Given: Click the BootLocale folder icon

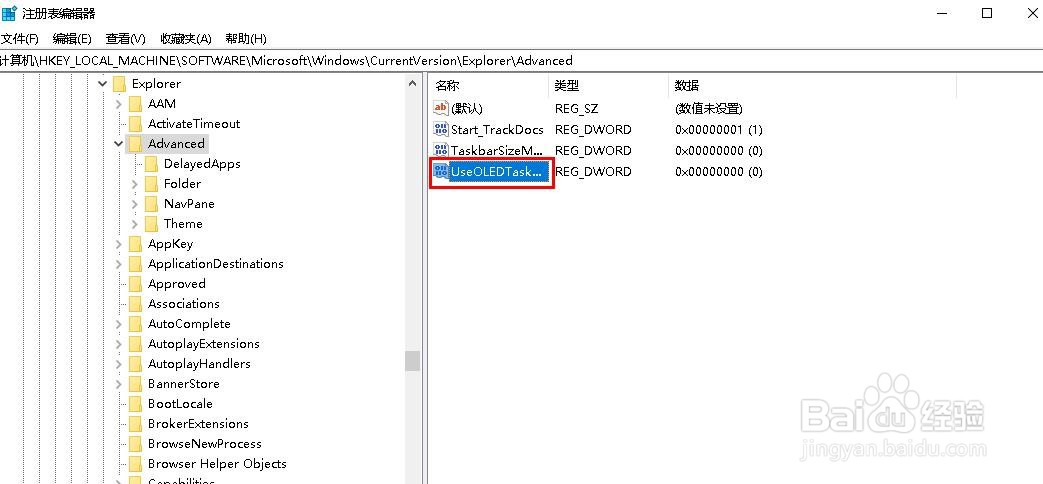Looking at the screenshot, I should click(136, 404).
